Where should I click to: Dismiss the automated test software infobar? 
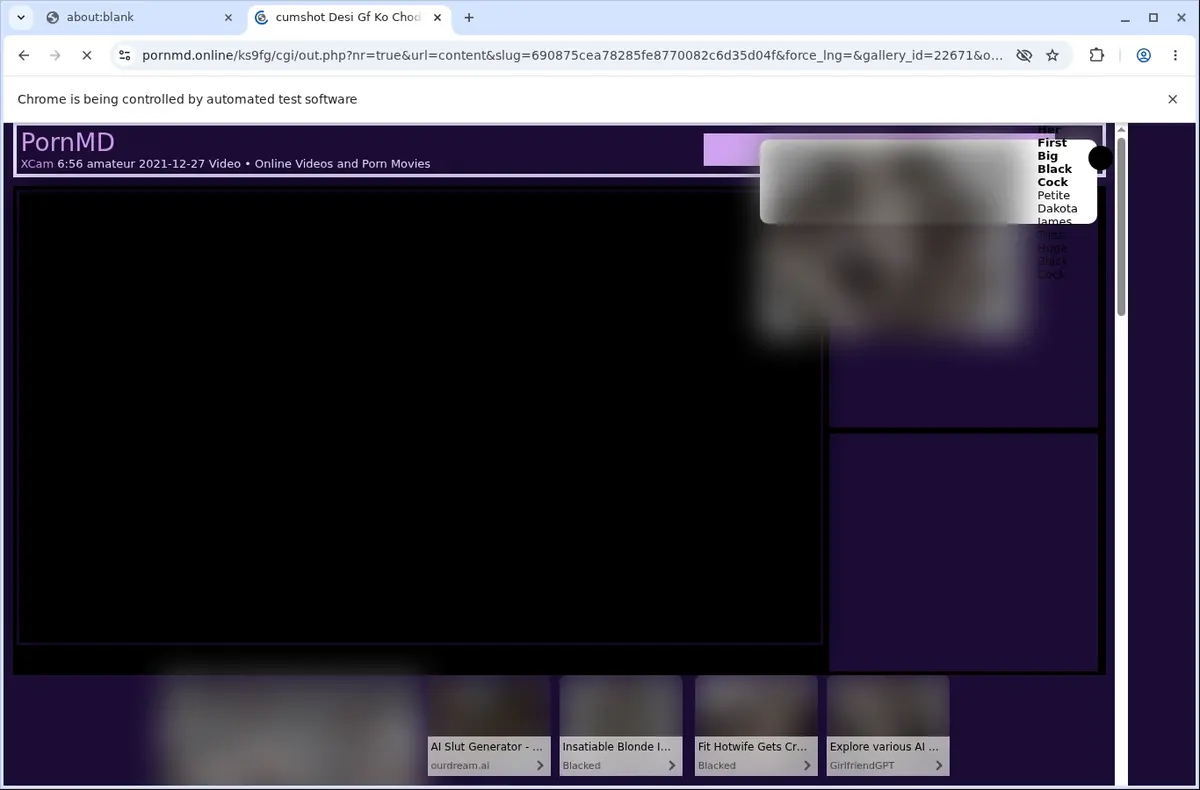click(x=1173, y=99)
